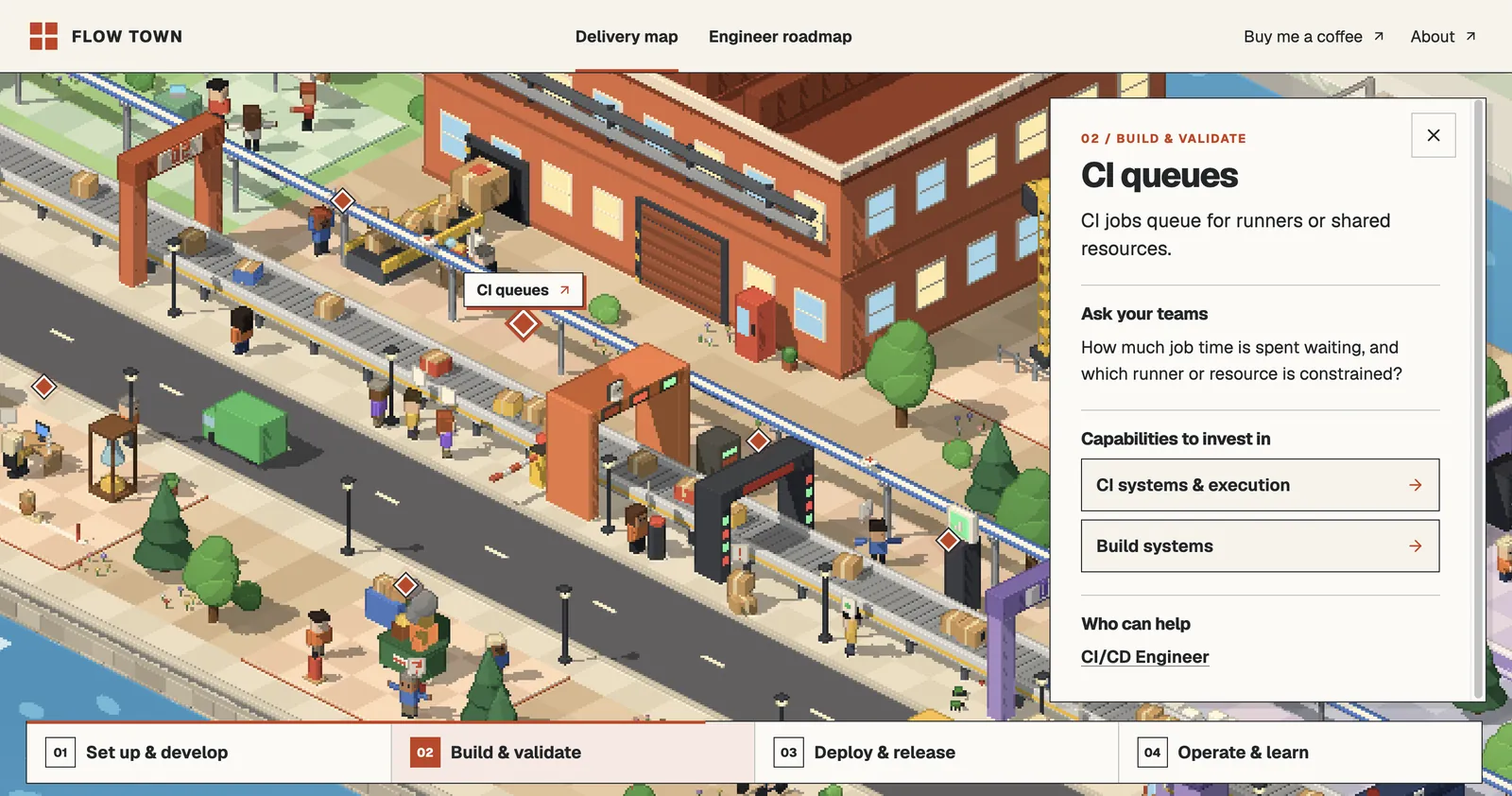
Task: Click the arrow icon in CI systems & execution
Action: (1416, 485)
